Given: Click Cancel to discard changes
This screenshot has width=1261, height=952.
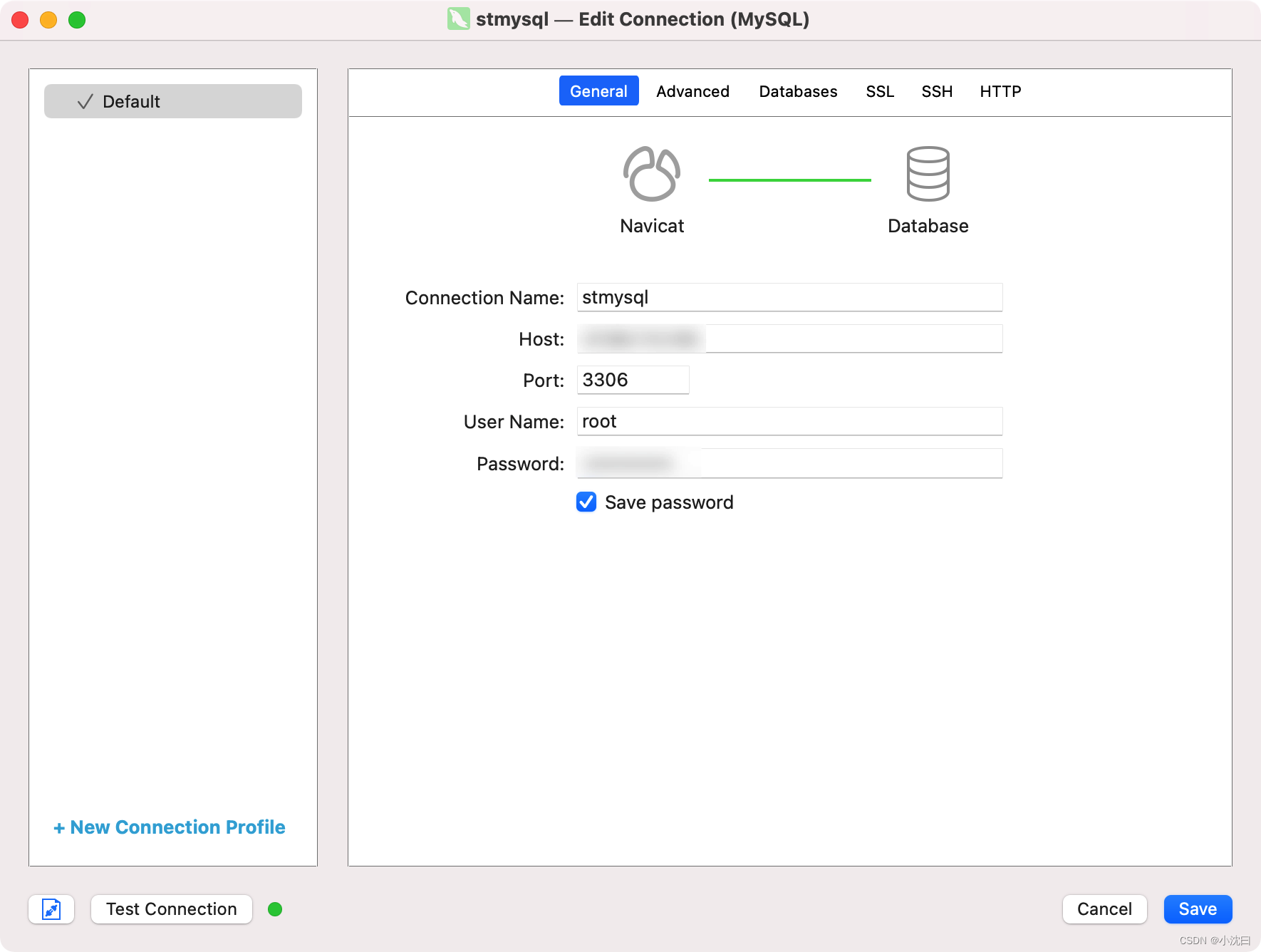Looking at the screenshot, I should [1104, 909].
